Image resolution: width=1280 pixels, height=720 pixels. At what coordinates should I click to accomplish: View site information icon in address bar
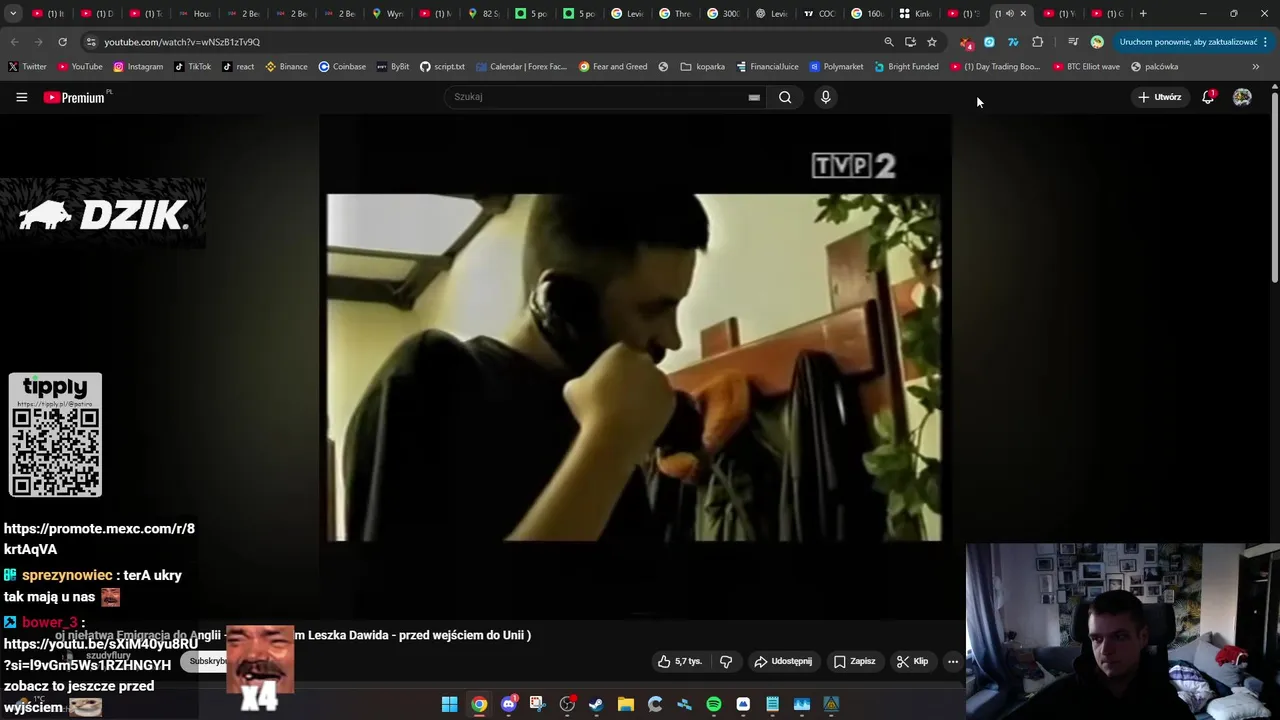91,42
